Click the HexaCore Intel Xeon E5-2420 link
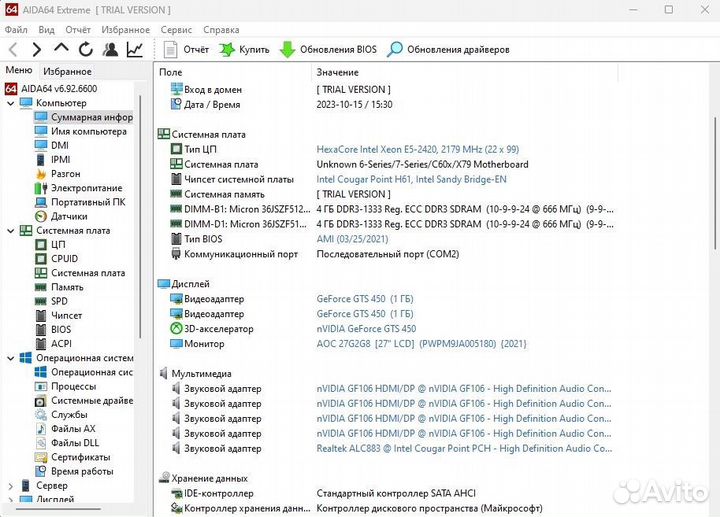This screenshot has height=517, width=720. point(417,149)
